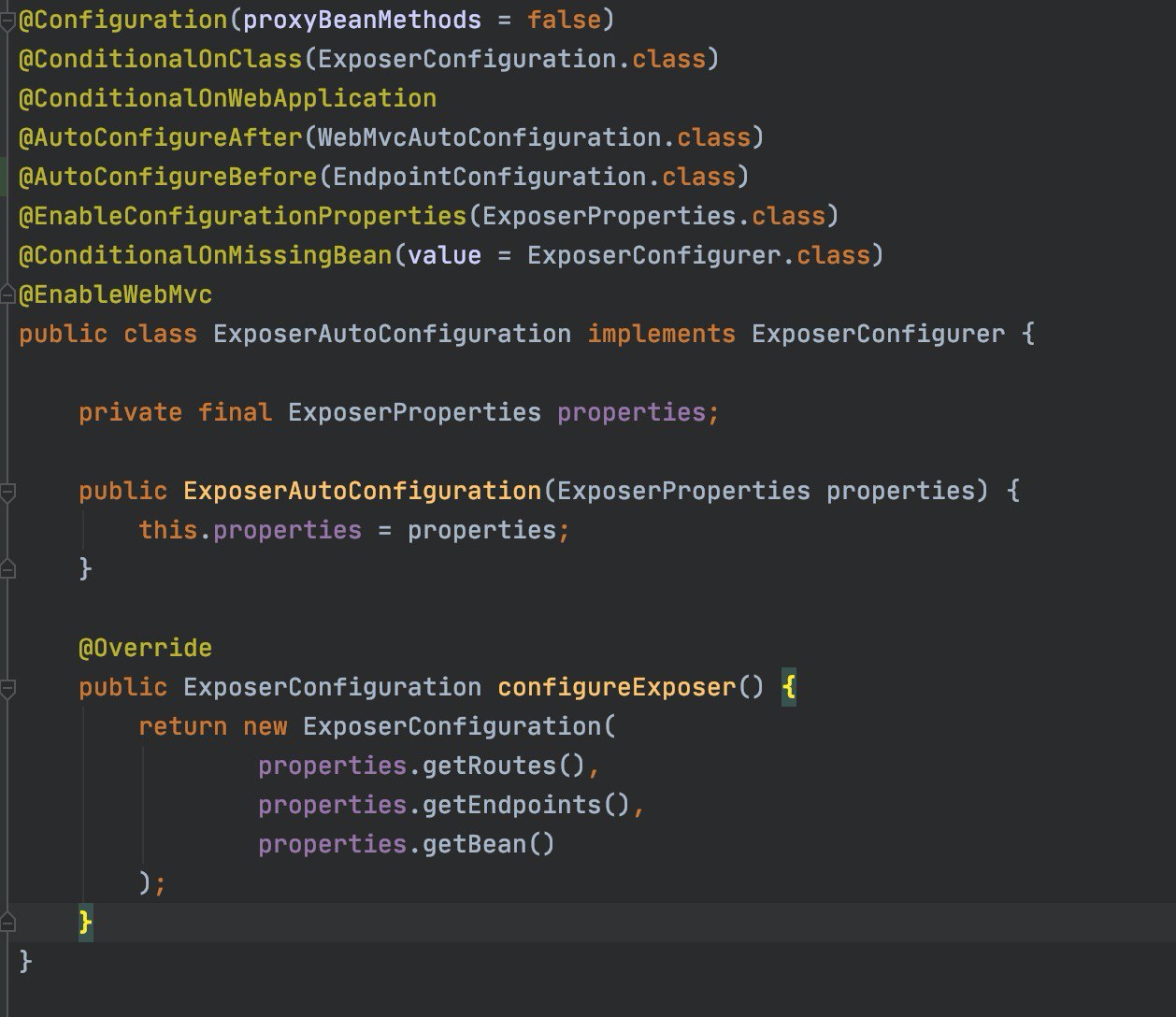Click ExposerProperties type in constructor parameter
This screenshot has height=1017, width=1176.
683,491
